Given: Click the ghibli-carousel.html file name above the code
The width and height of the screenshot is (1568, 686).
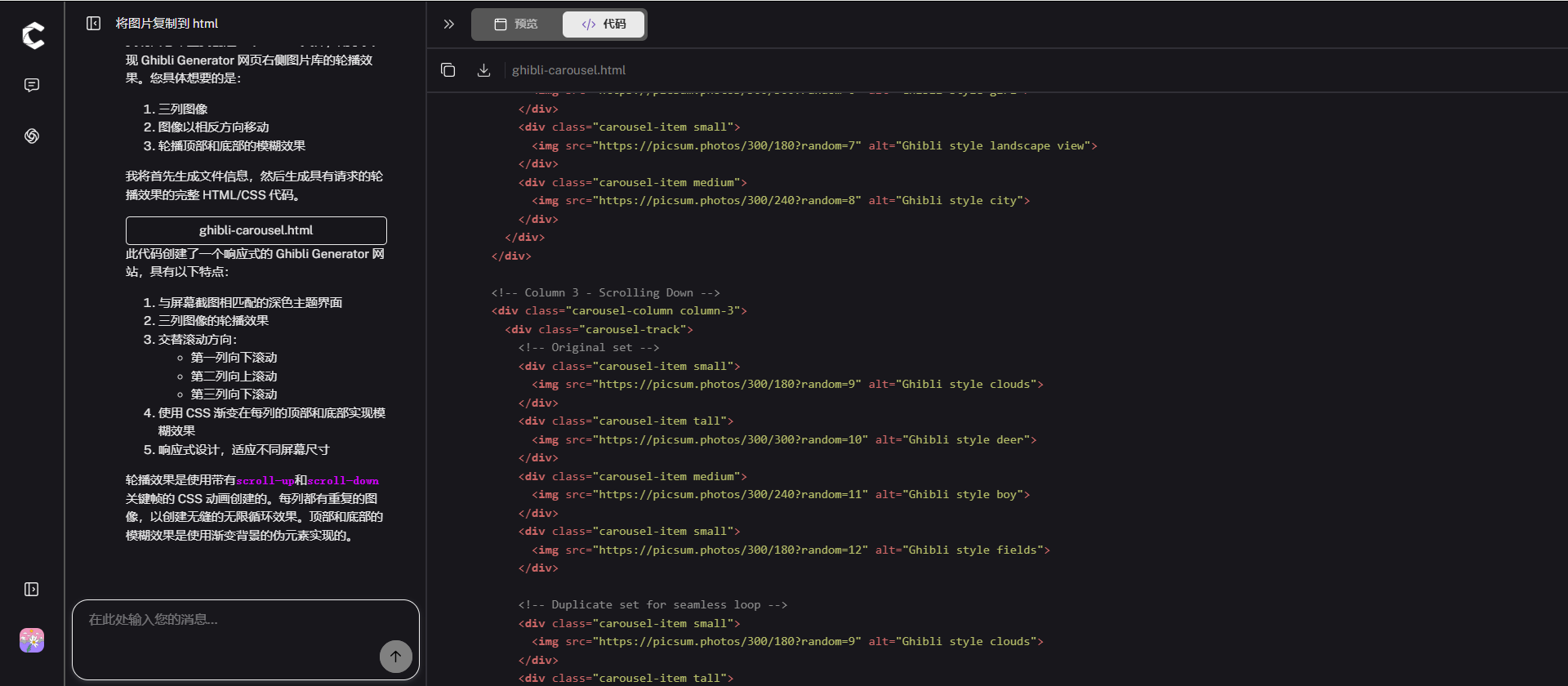Looking at the screenshot, I should [x=568, y=70].
